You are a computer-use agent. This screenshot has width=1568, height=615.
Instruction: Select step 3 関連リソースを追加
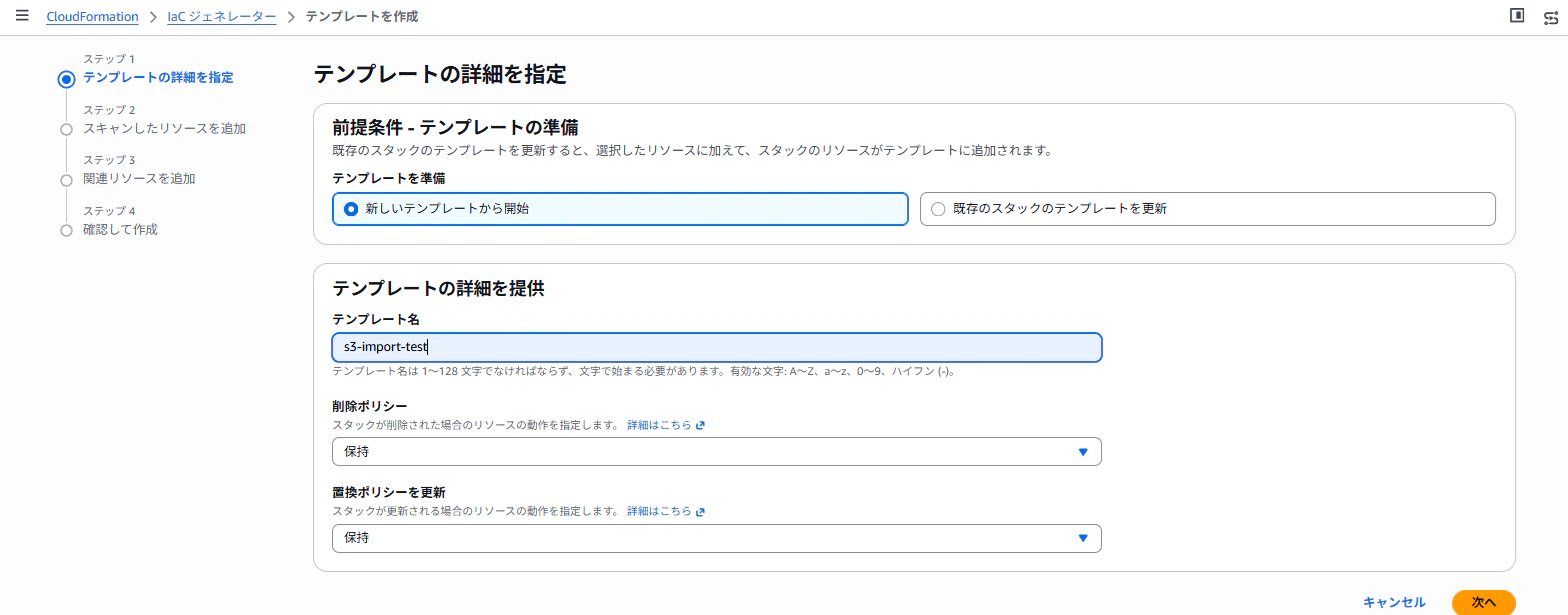point(139,179)
